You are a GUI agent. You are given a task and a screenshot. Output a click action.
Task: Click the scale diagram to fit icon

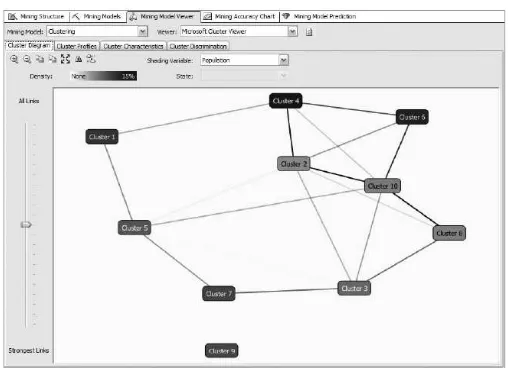[x=65, y=59]
